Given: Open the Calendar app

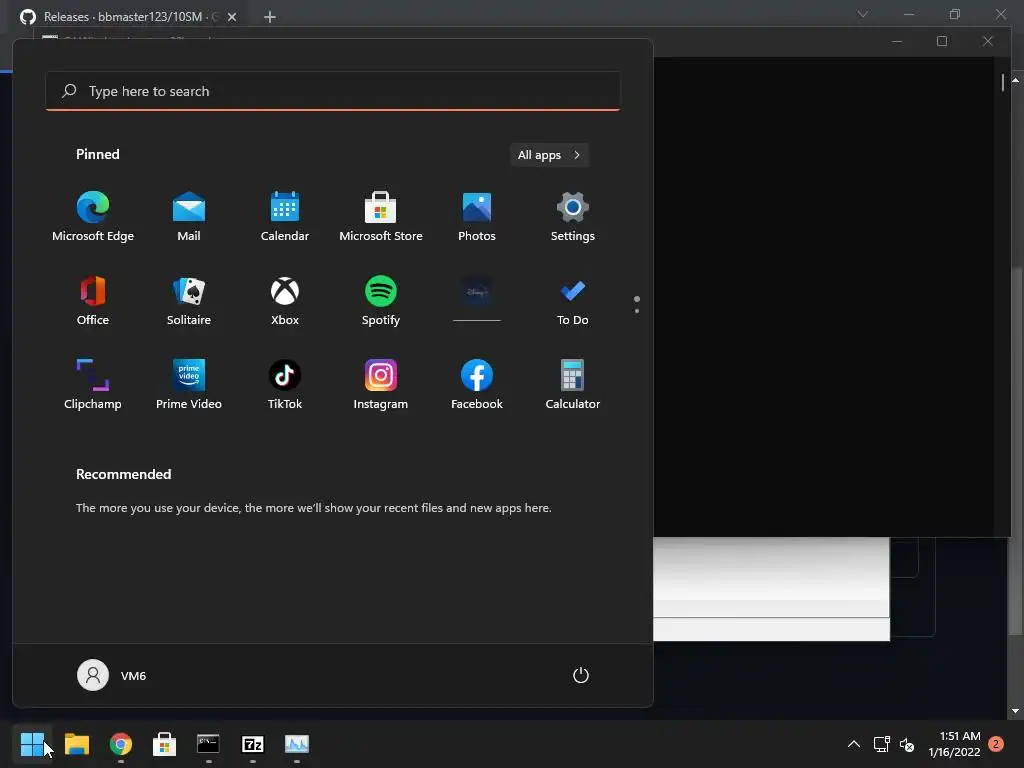Looking at the screenshot, I should point(285,217).
